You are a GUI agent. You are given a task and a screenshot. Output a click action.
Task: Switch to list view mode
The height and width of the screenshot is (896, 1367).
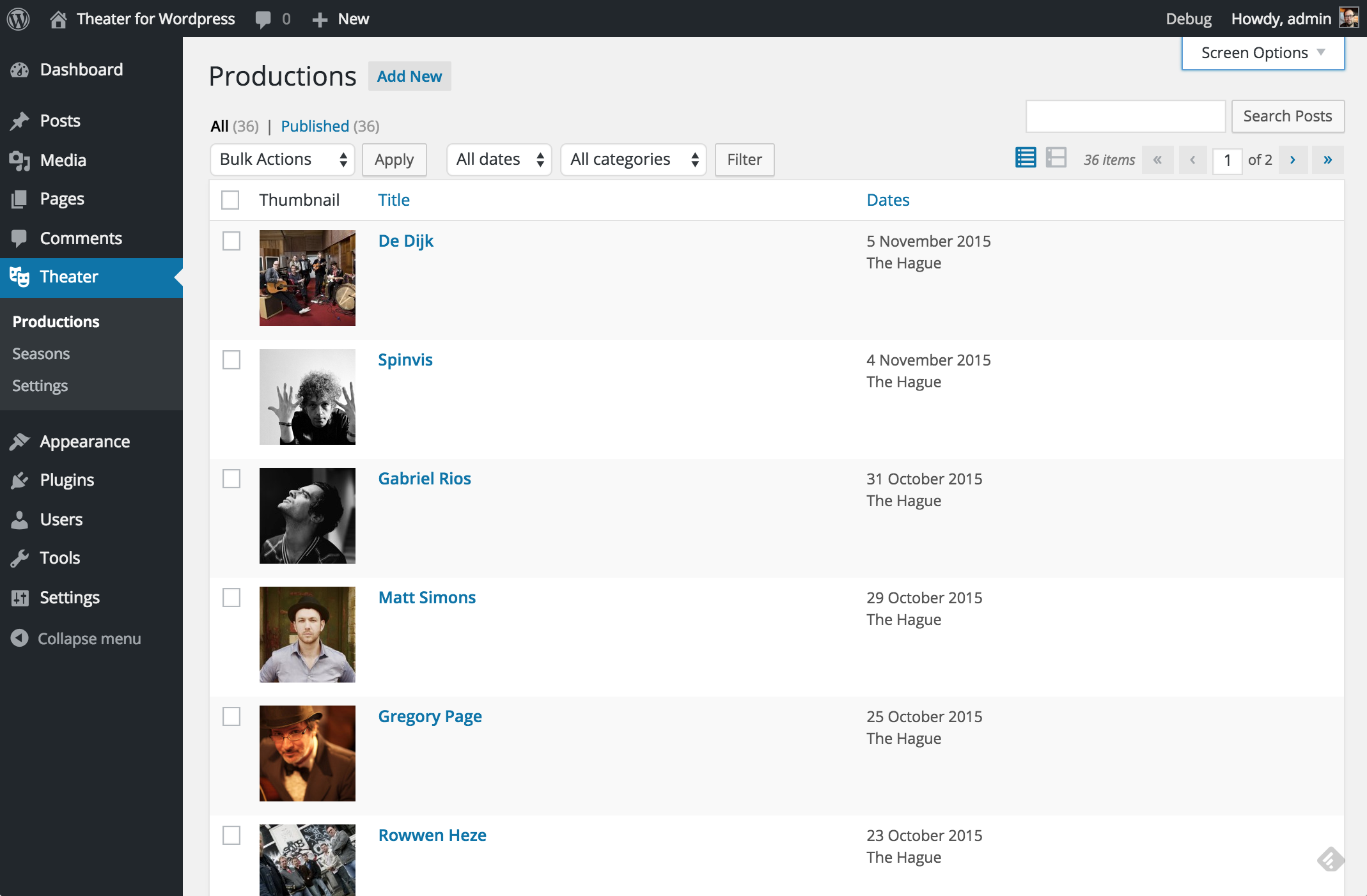(1026, 157)
